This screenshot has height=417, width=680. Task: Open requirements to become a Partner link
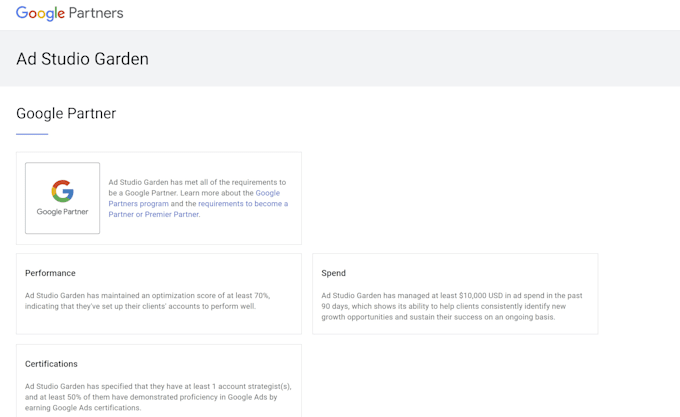tap(243, 204)
